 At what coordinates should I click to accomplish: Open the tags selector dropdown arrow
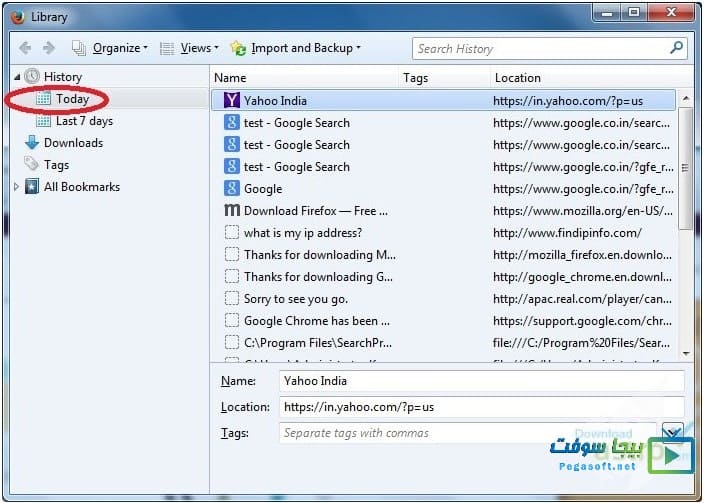tap(672, 432)
